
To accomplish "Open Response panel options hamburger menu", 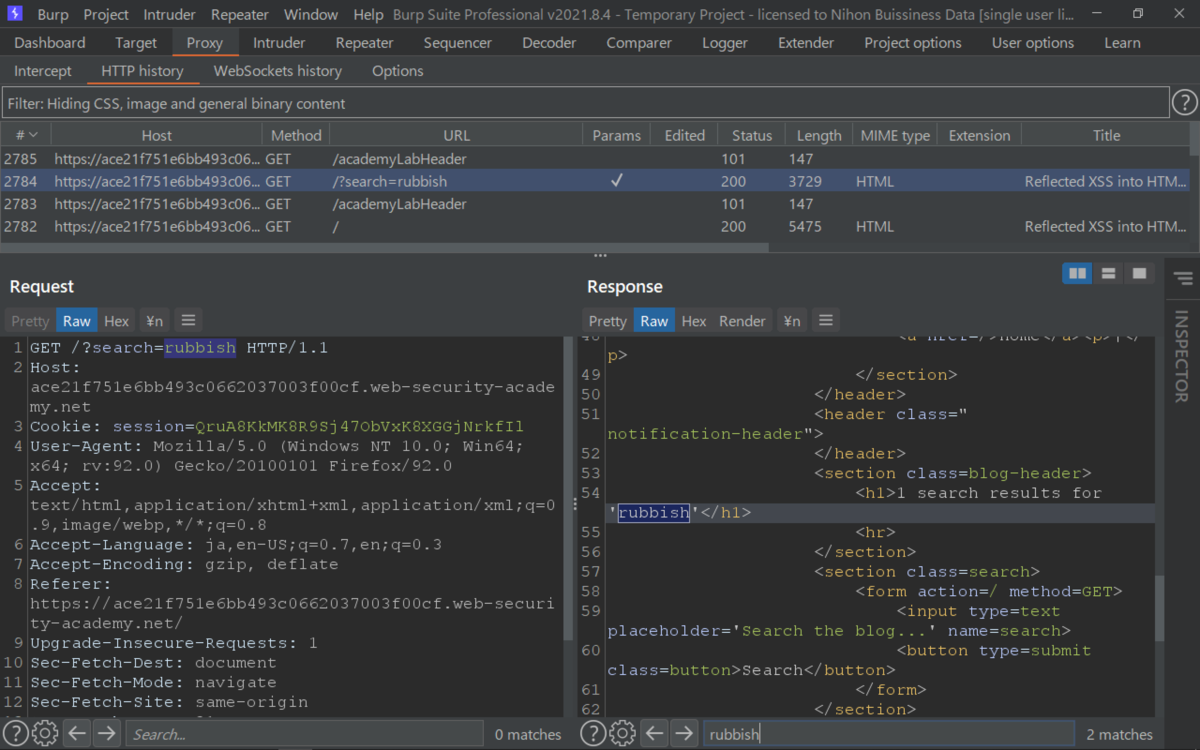I will (825, 320).
